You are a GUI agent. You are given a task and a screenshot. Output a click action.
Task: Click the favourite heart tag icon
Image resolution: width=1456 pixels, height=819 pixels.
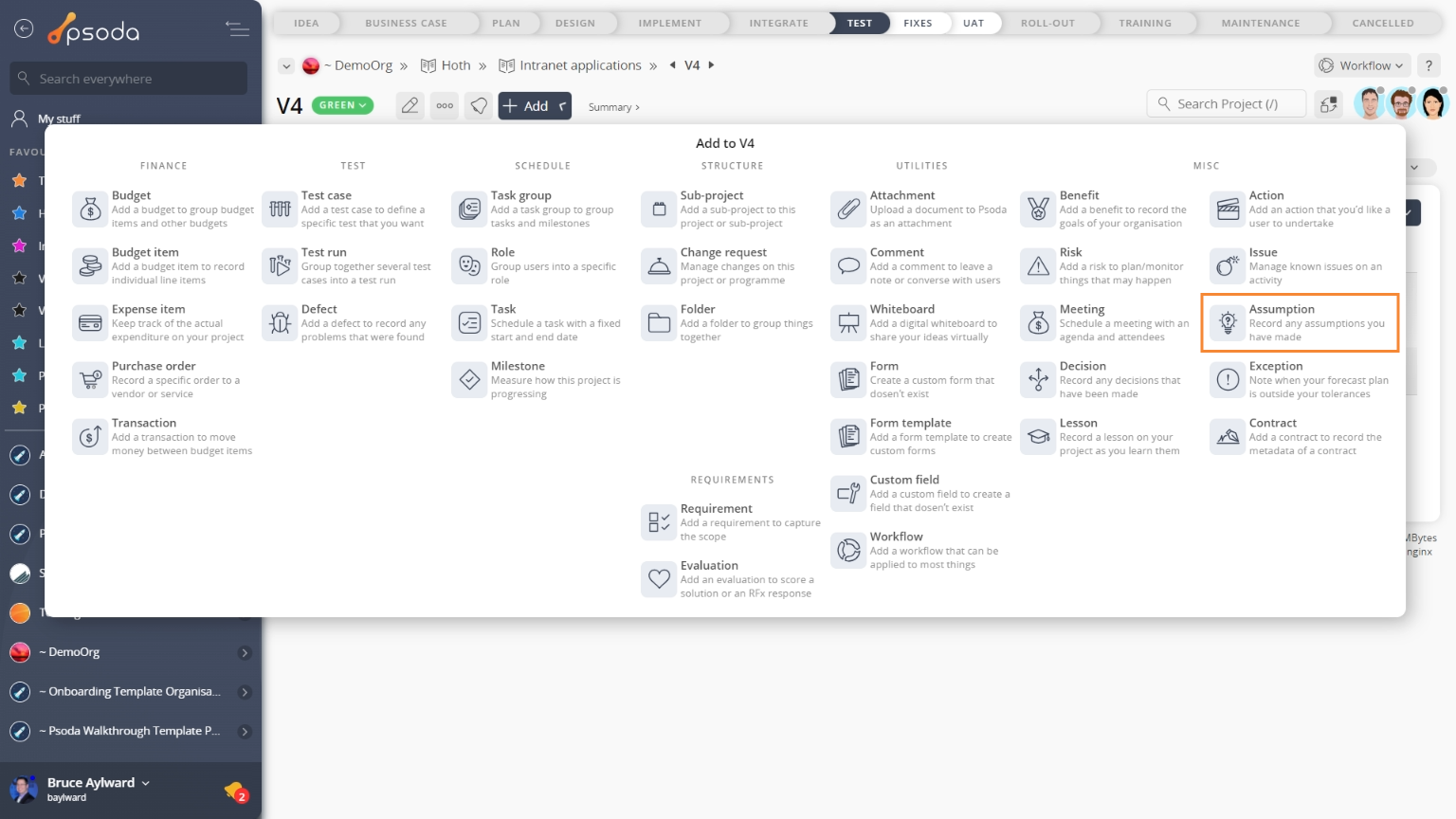(480, 105)
